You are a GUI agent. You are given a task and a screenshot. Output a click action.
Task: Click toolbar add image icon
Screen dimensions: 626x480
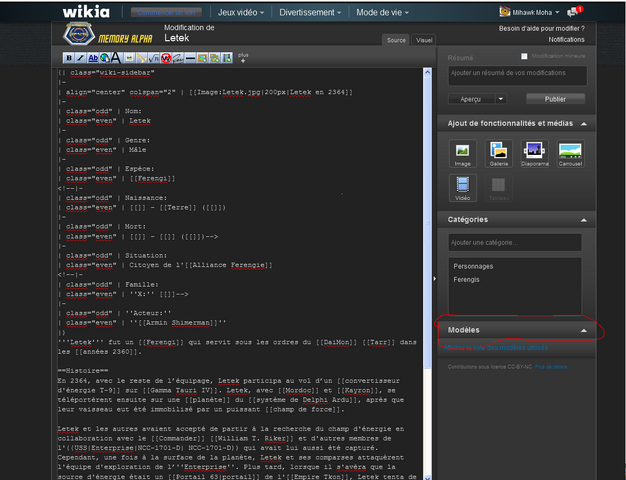(202, 58)
